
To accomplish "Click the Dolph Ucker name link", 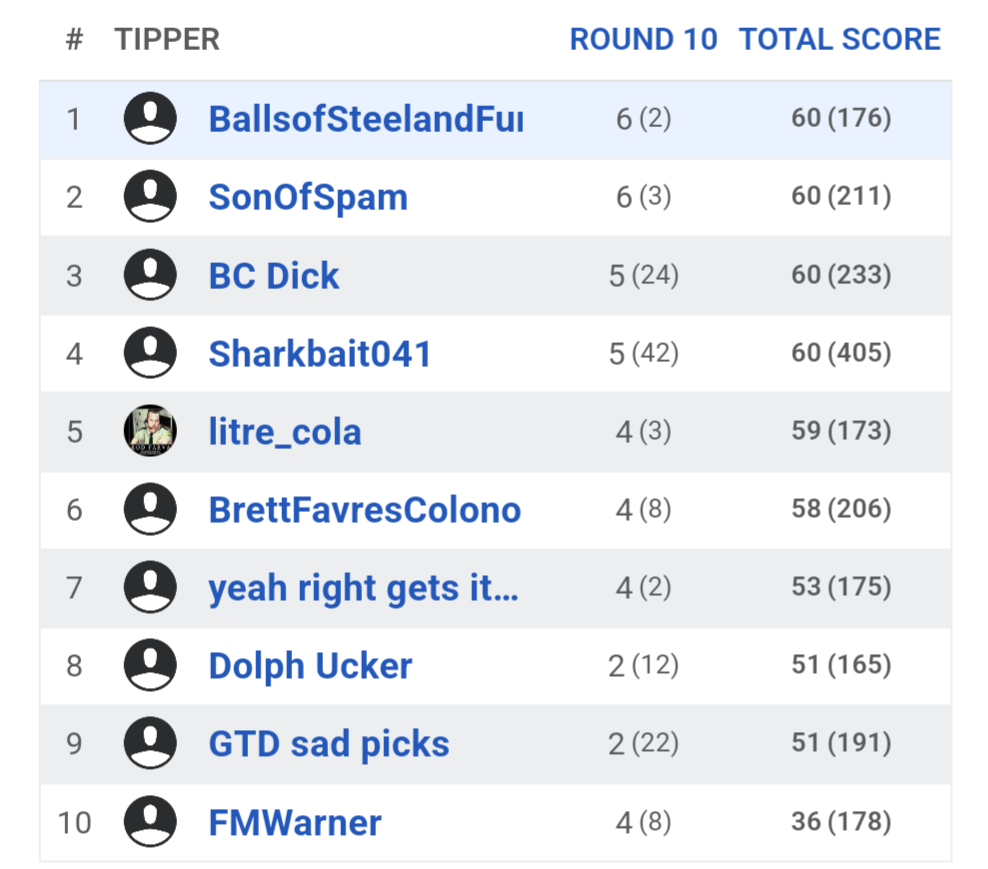I will (310, 666).
